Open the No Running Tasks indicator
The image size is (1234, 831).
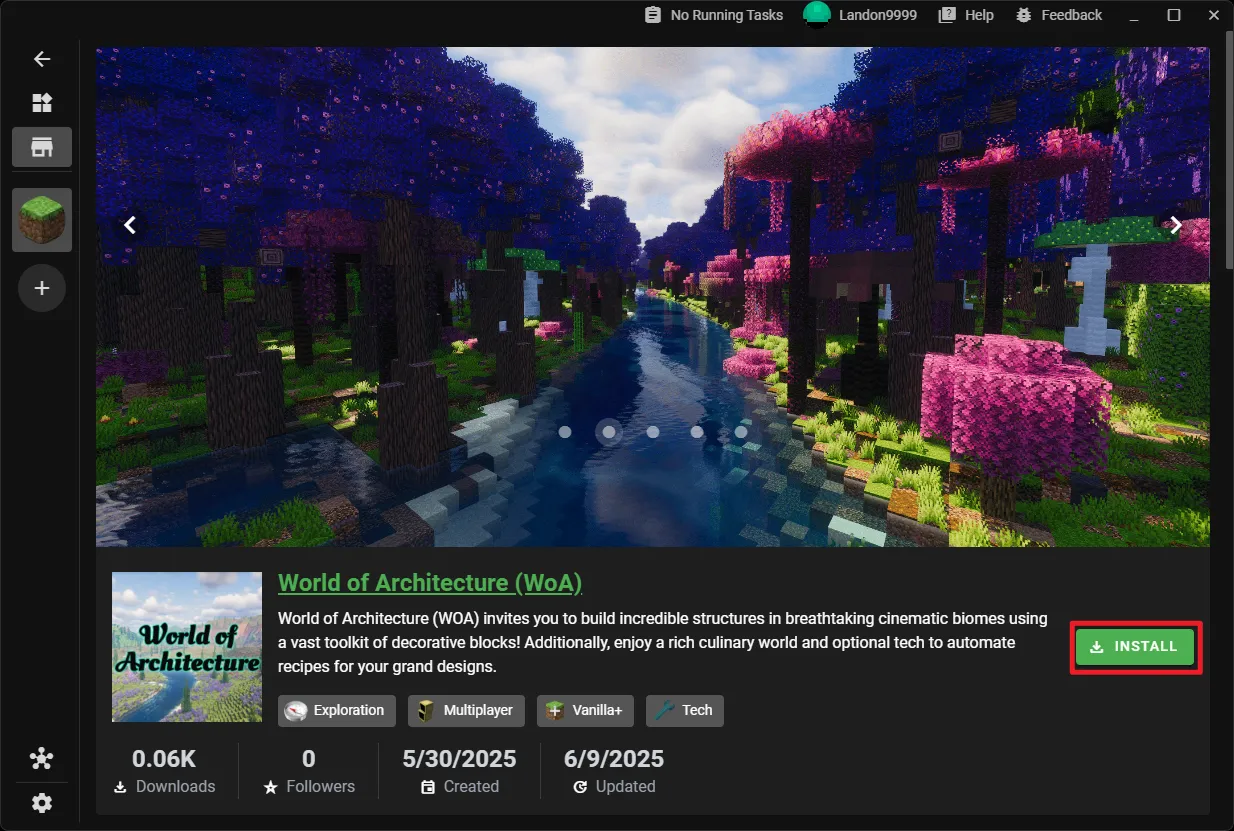pos(713,15)
